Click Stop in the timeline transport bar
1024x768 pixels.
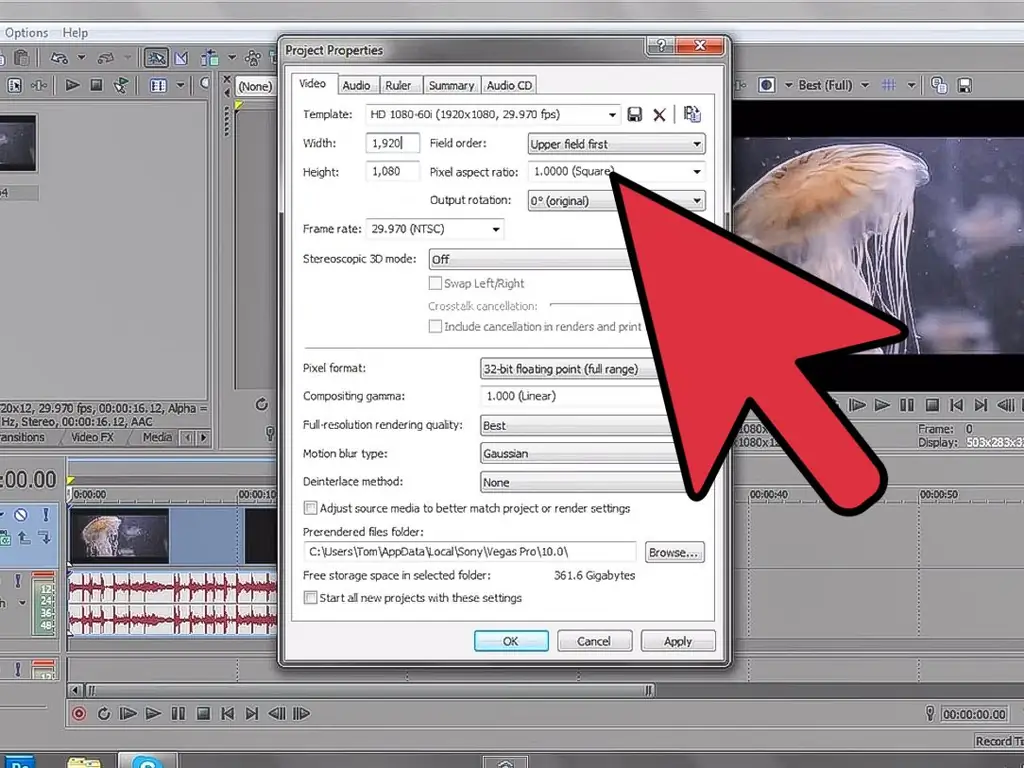click(x=203, y=713)
